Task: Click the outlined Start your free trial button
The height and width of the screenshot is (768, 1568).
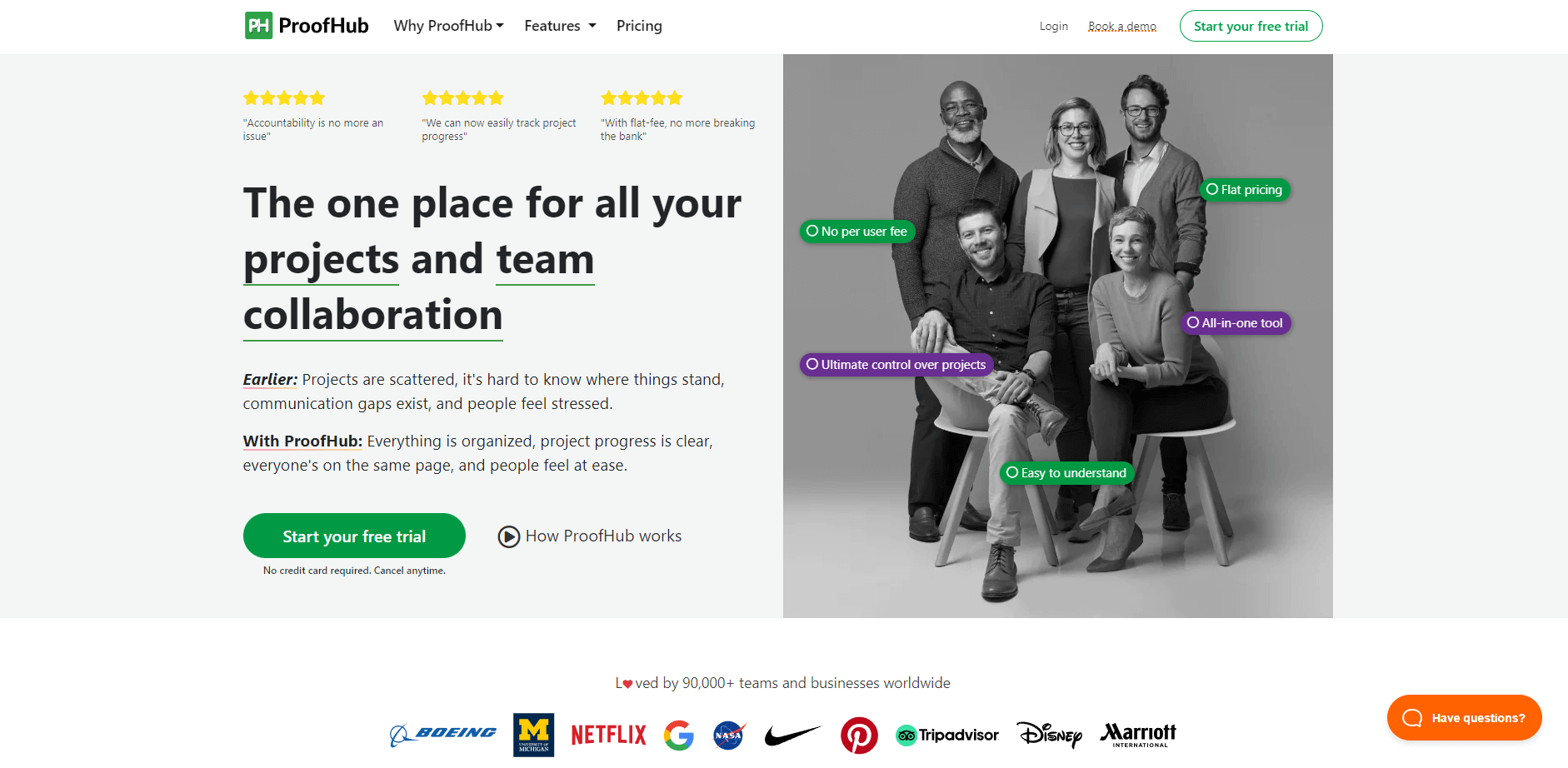Action: pos(1251,26)
